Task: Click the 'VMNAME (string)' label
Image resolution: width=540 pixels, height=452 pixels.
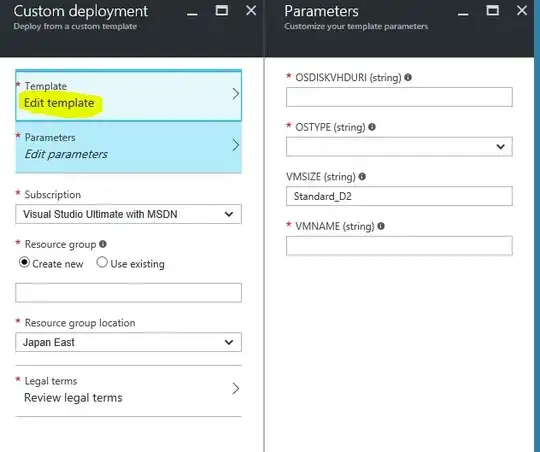Action: click(x=335, y=226)
